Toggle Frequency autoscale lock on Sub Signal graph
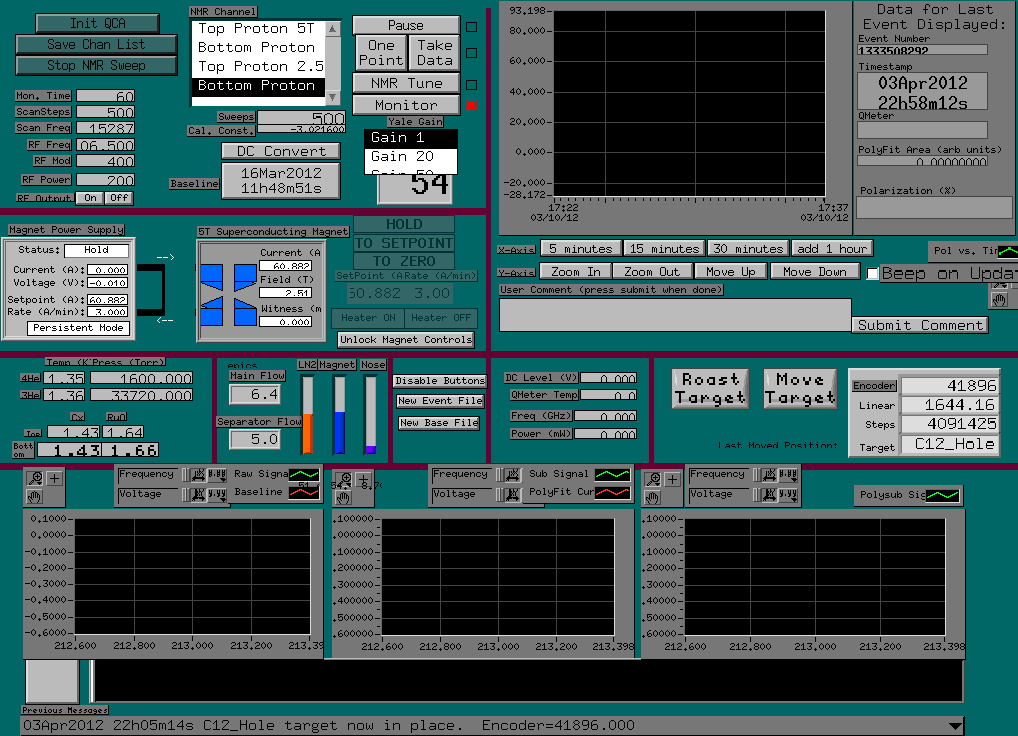The image size is (1018, 736). [x=500, y=475]
